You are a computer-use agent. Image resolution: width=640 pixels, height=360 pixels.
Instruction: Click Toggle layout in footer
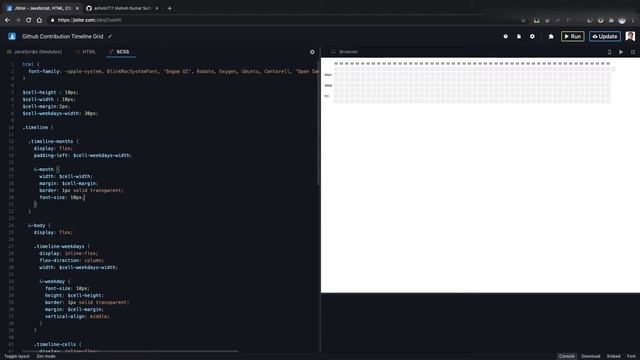coord(17,356)
